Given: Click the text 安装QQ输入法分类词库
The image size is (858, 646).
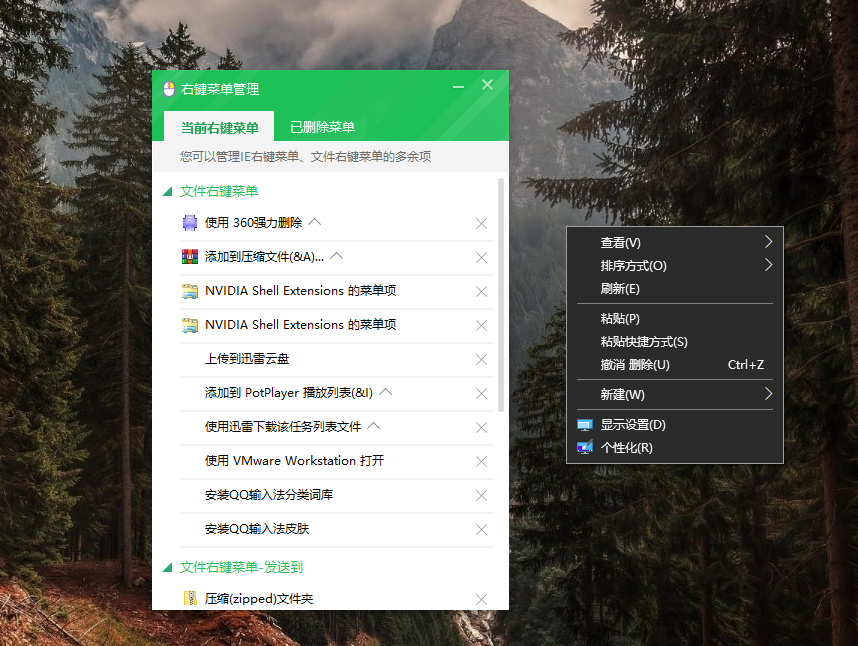Looking at the screenshot, I should click(269, 494).
